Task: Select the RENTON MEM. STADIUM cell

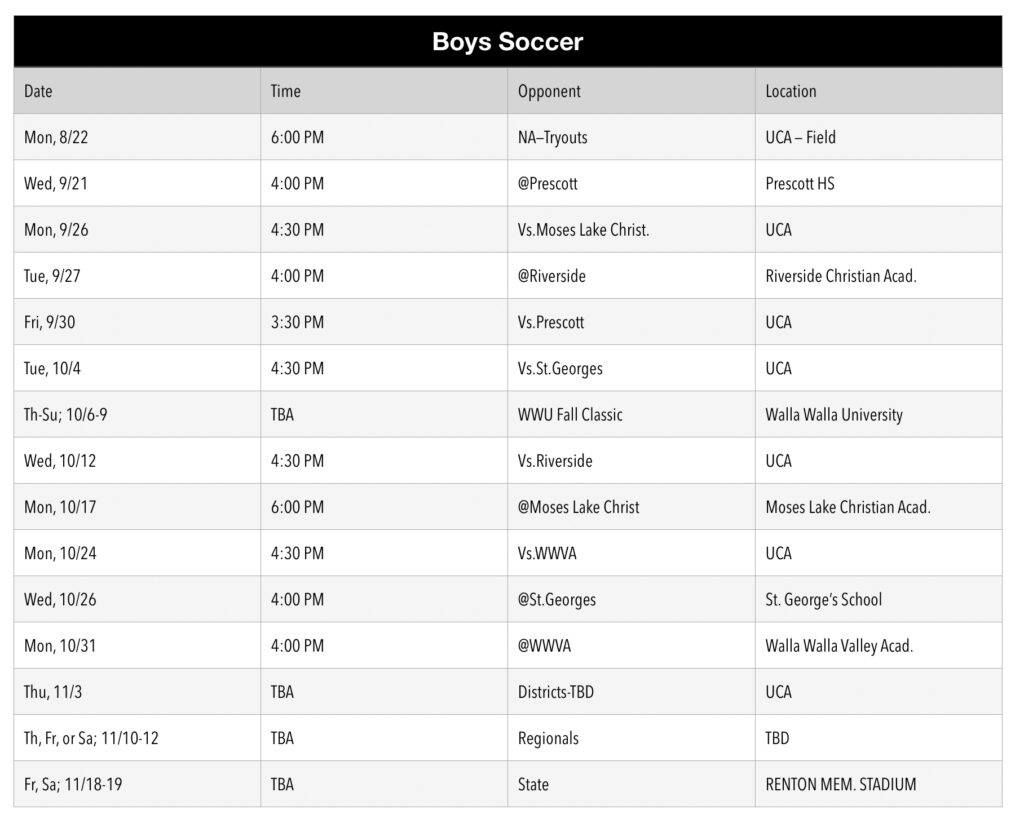Action: click(879, 784)
